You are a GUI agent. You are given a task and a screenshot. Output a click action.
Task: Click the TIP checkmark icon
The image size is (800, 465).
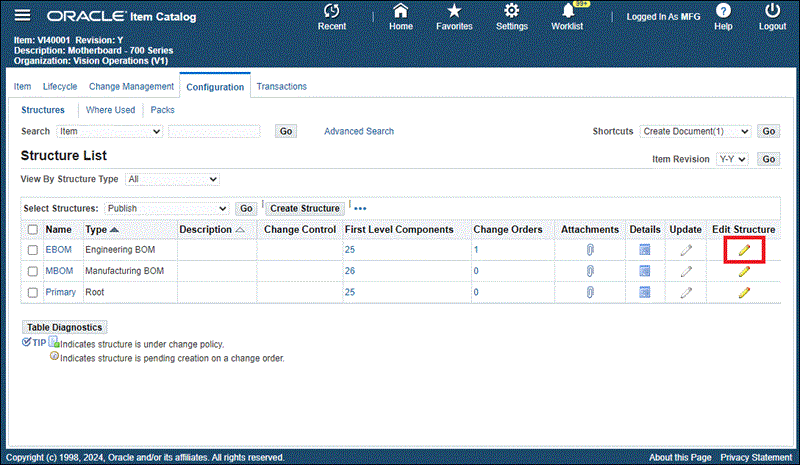click(26, 342)
